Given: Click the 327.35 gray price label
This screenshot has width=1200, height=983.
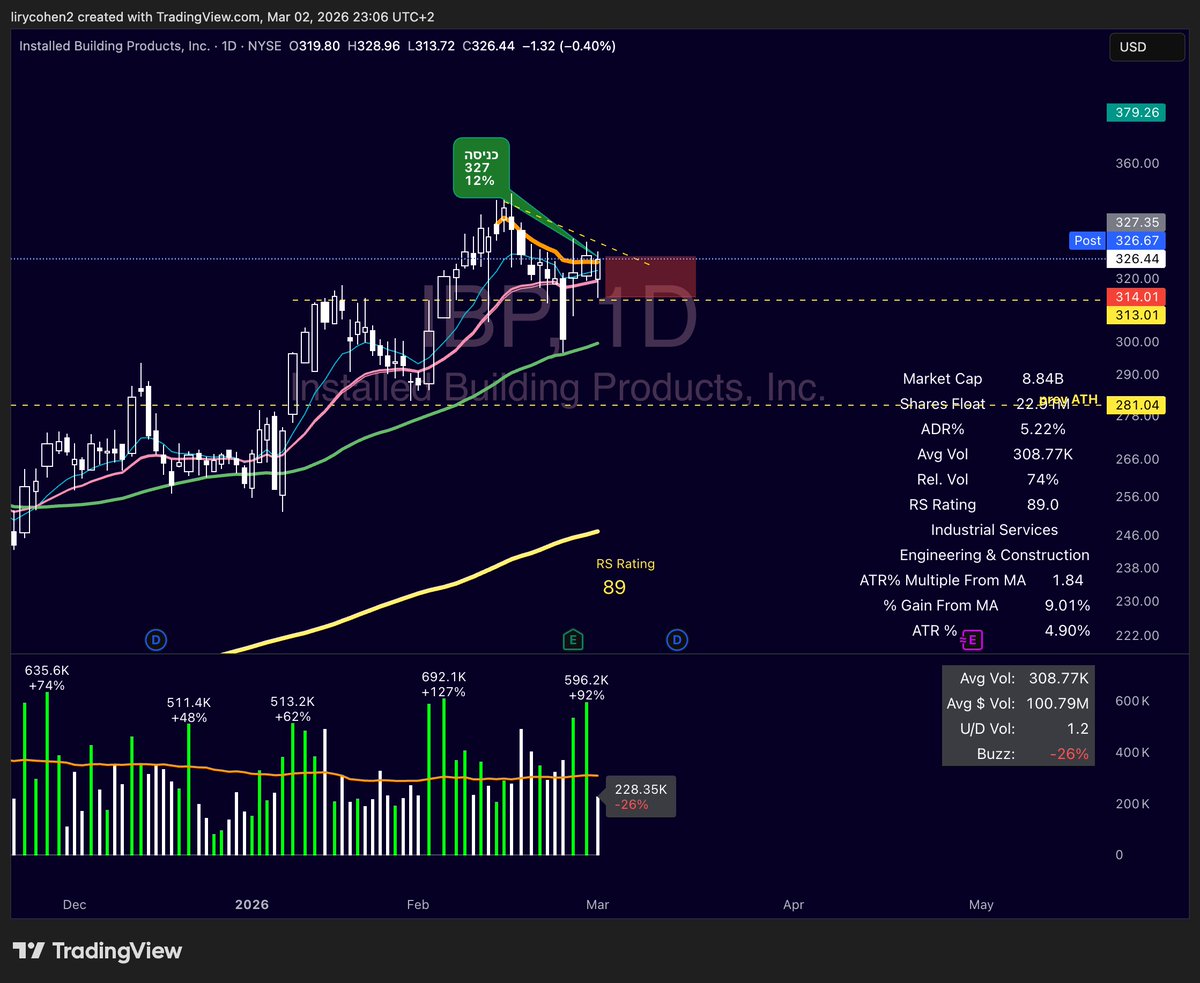Looking at the screenshot, I should coord(1136,222).
